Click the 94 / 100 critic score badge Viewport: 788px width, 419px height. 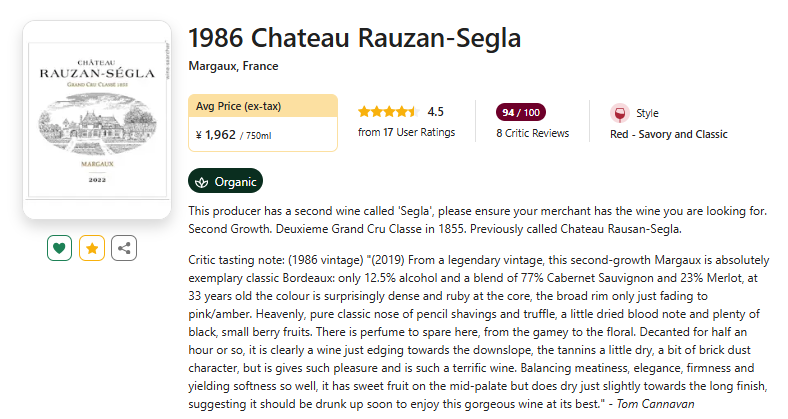(x=521, y=112)
